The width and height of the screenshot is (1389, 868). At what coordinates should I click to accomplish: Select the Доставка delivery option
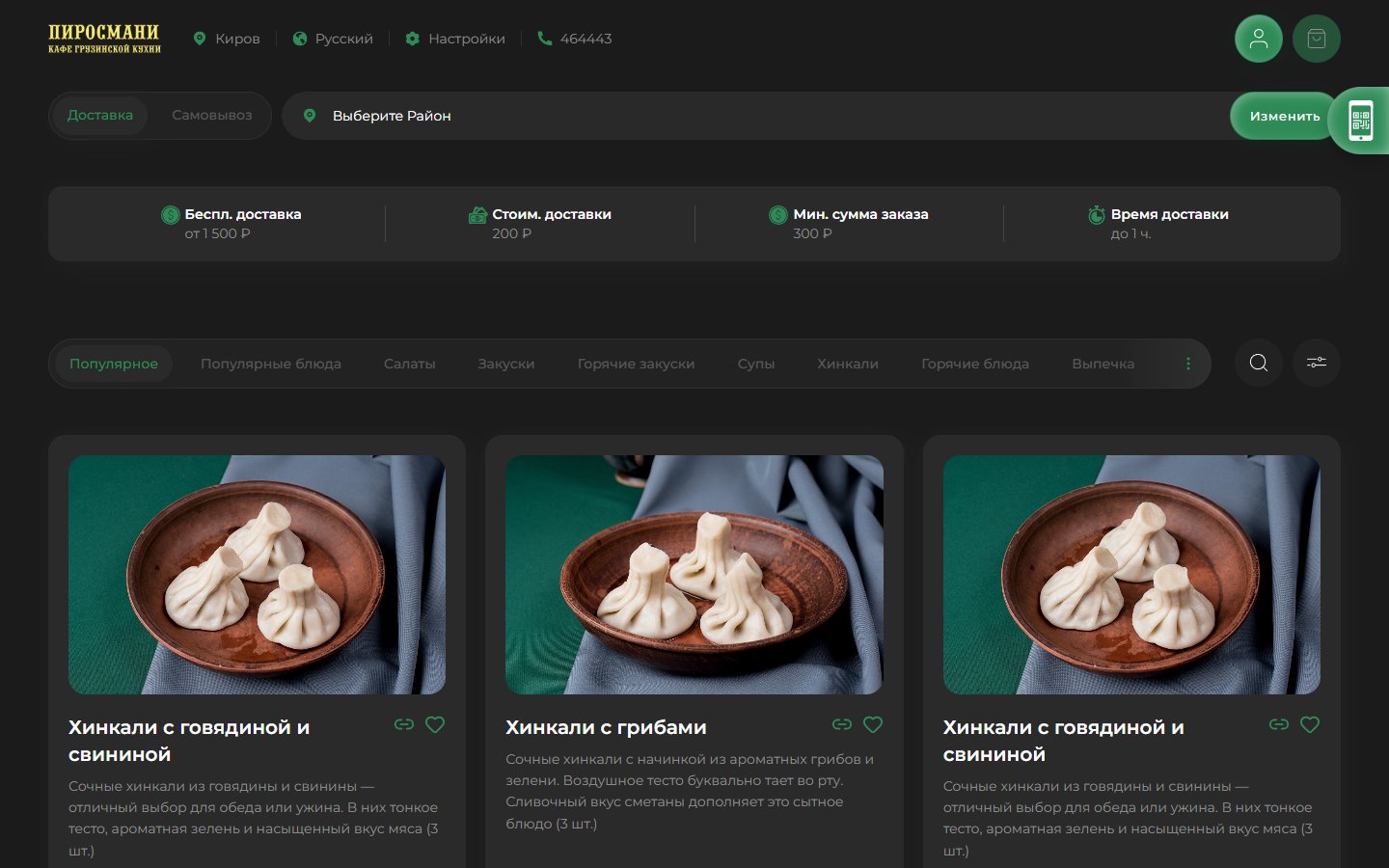[100, 115]
